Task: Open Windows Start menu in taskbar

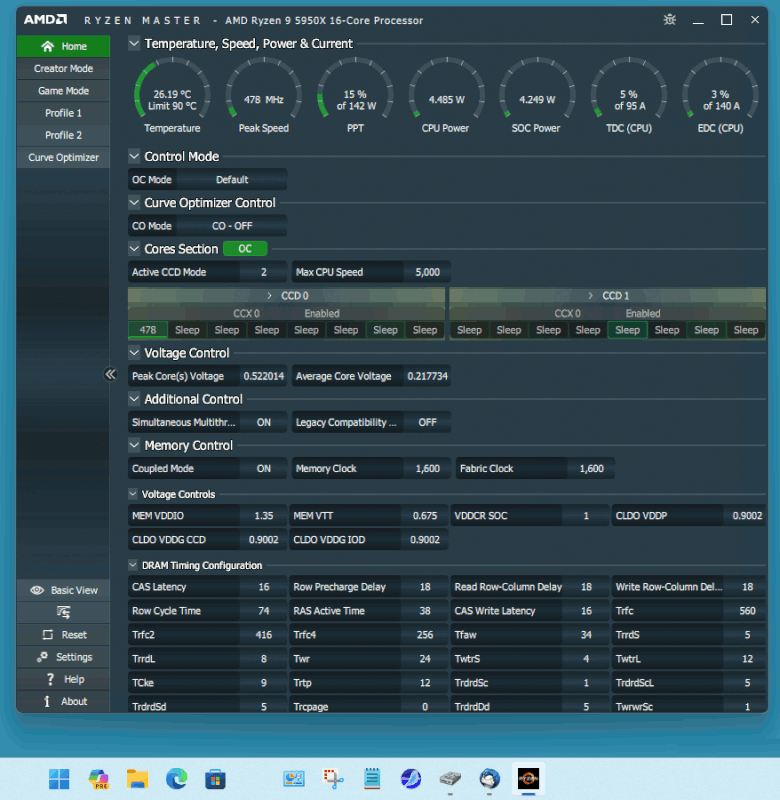Action: tap(59, 779)
